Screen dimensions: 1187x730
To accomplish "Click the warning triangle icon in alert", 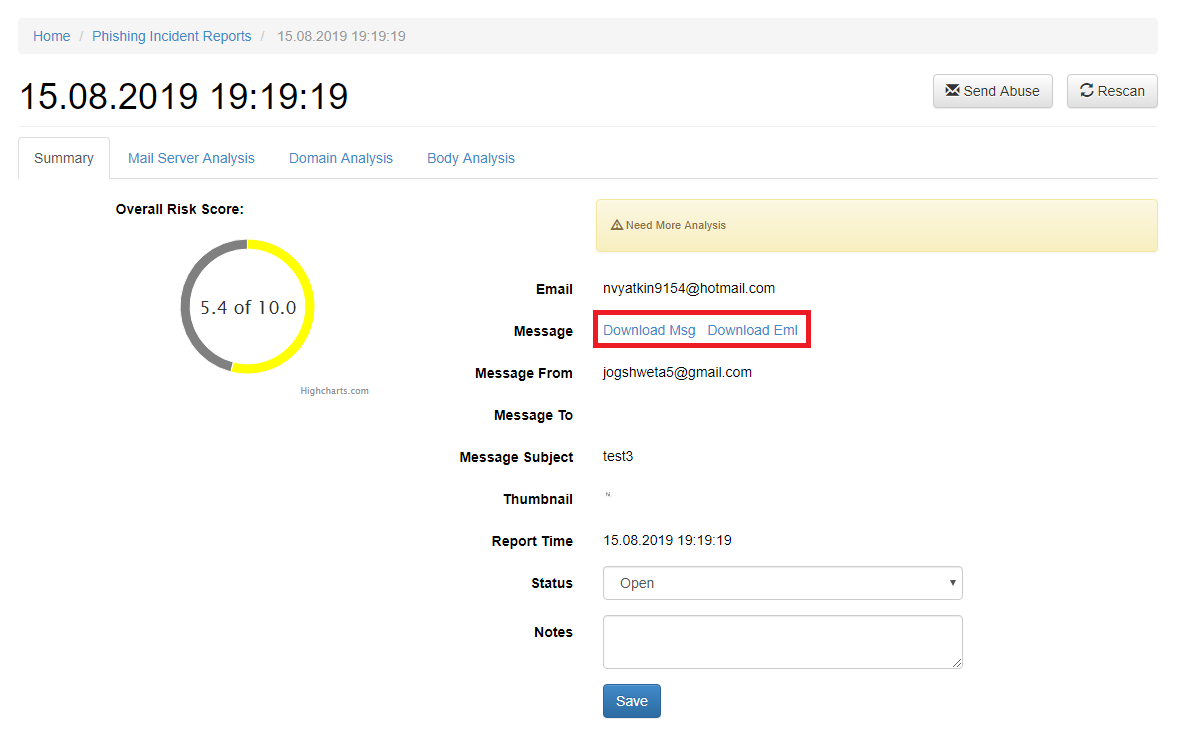I will [x=616, y=225].
